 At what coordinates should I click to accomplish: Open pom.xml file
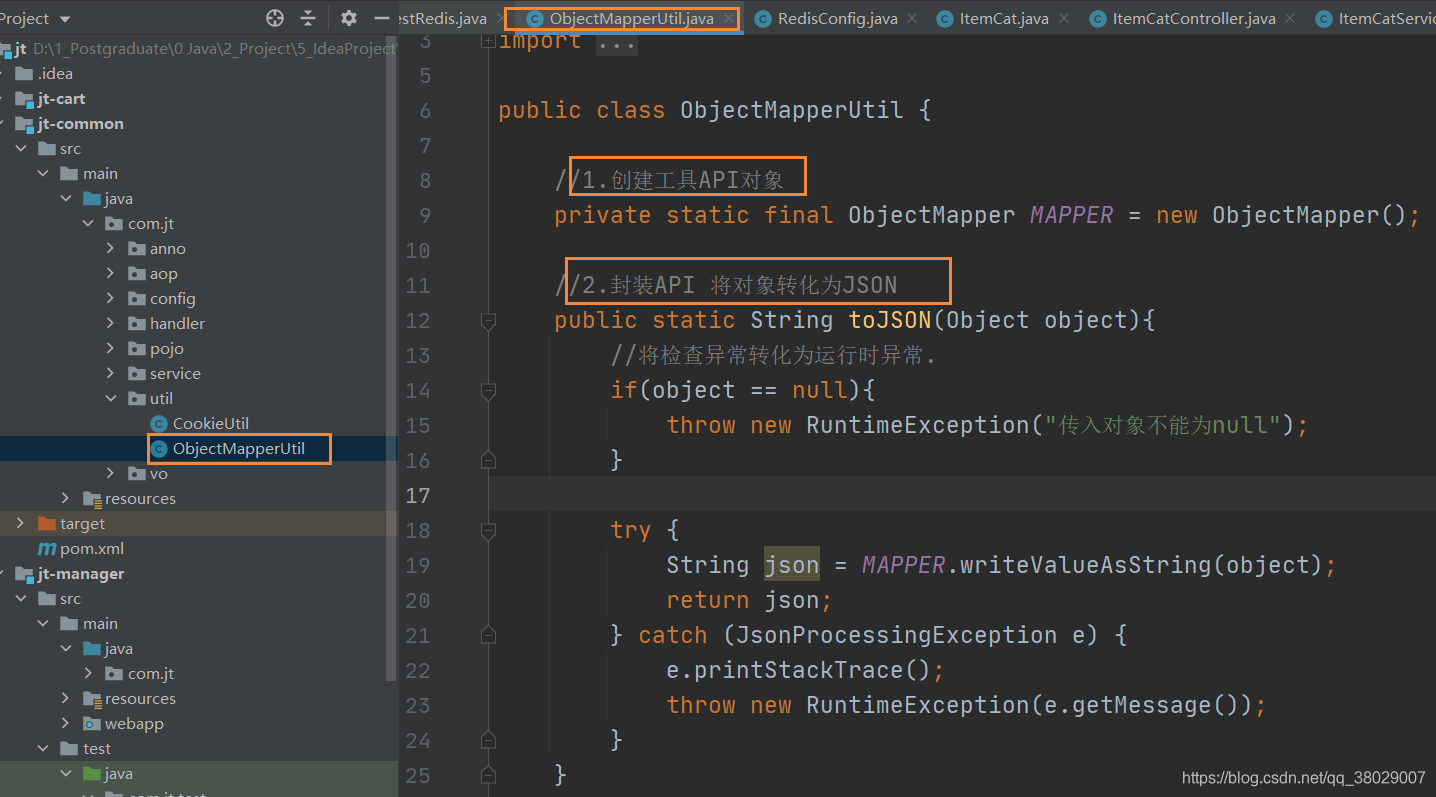92,548
